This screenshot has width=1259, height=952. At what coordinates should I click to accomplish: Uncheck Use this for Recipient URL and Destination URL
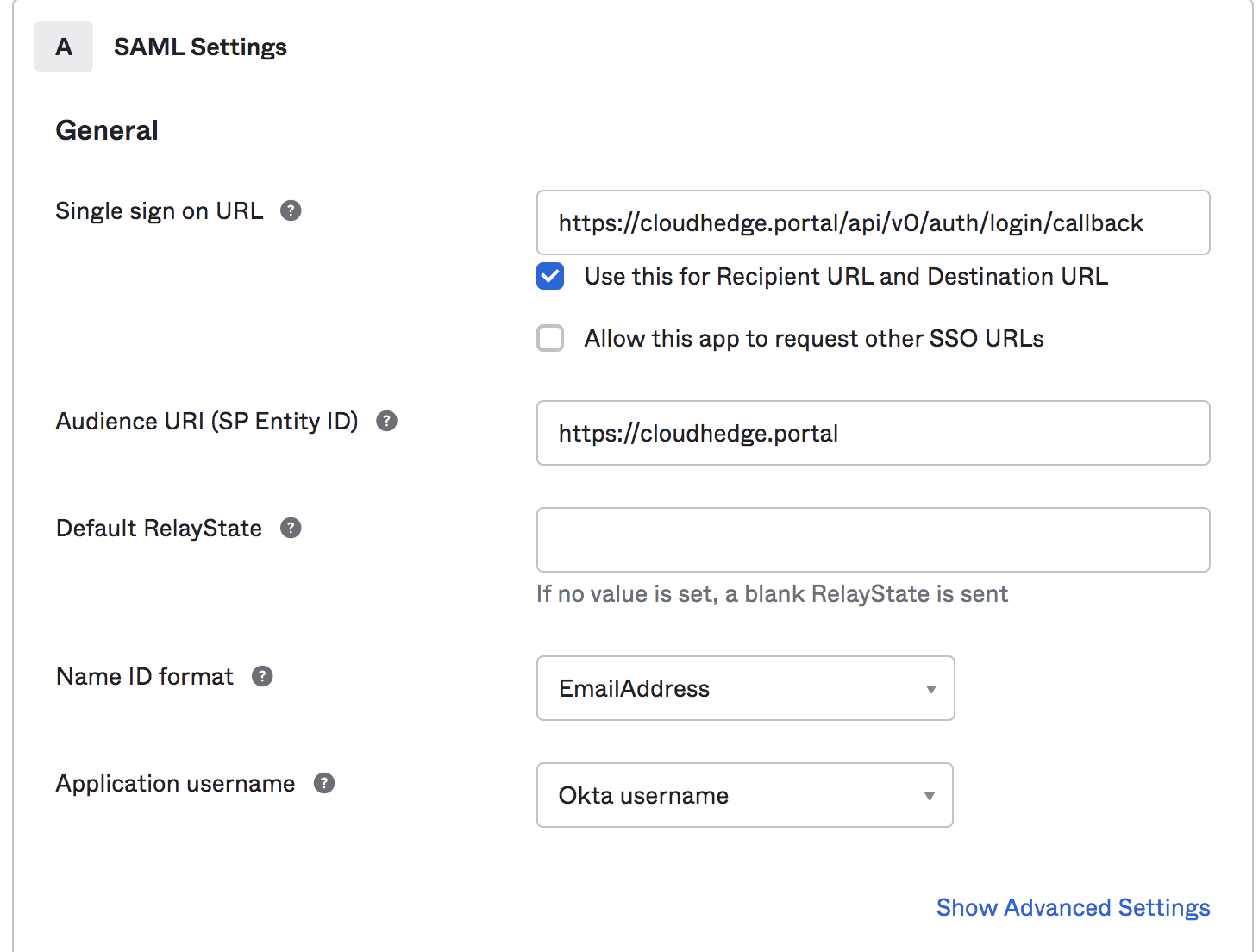550,276
